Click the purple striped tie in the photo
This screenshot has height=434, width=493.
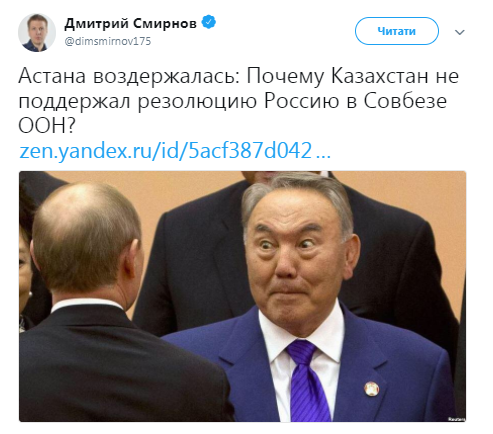(306, 380)
